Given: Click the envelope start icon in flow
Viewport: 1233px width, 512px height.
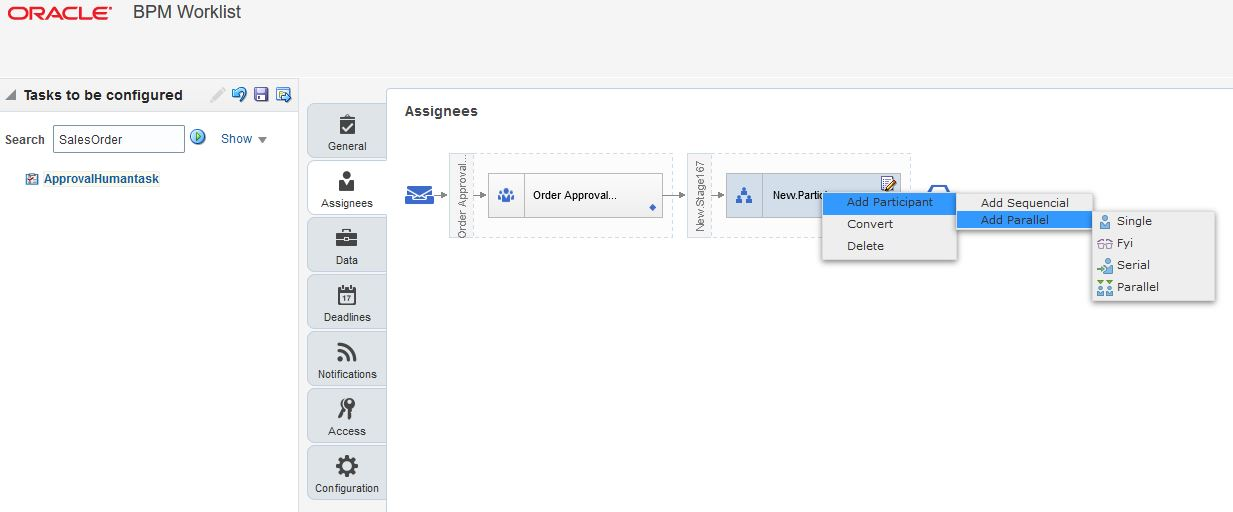Looking at the screenshot, I should 419,195.
